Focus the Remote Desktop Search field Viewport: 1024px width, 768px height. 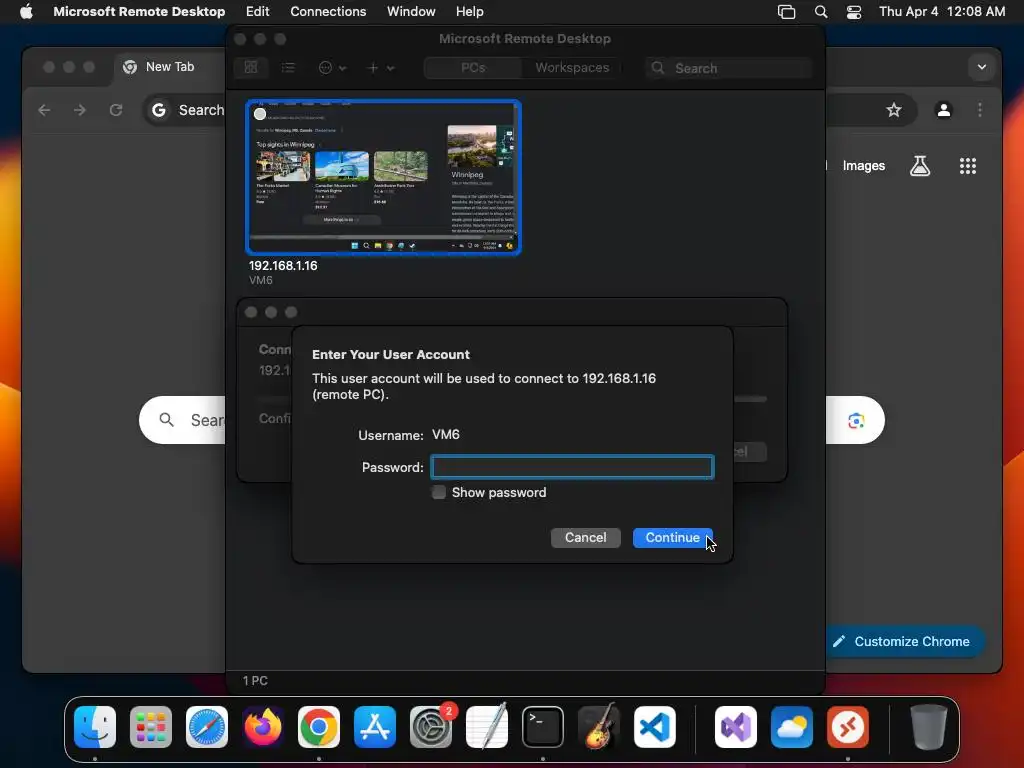click(x=729, y=68)
